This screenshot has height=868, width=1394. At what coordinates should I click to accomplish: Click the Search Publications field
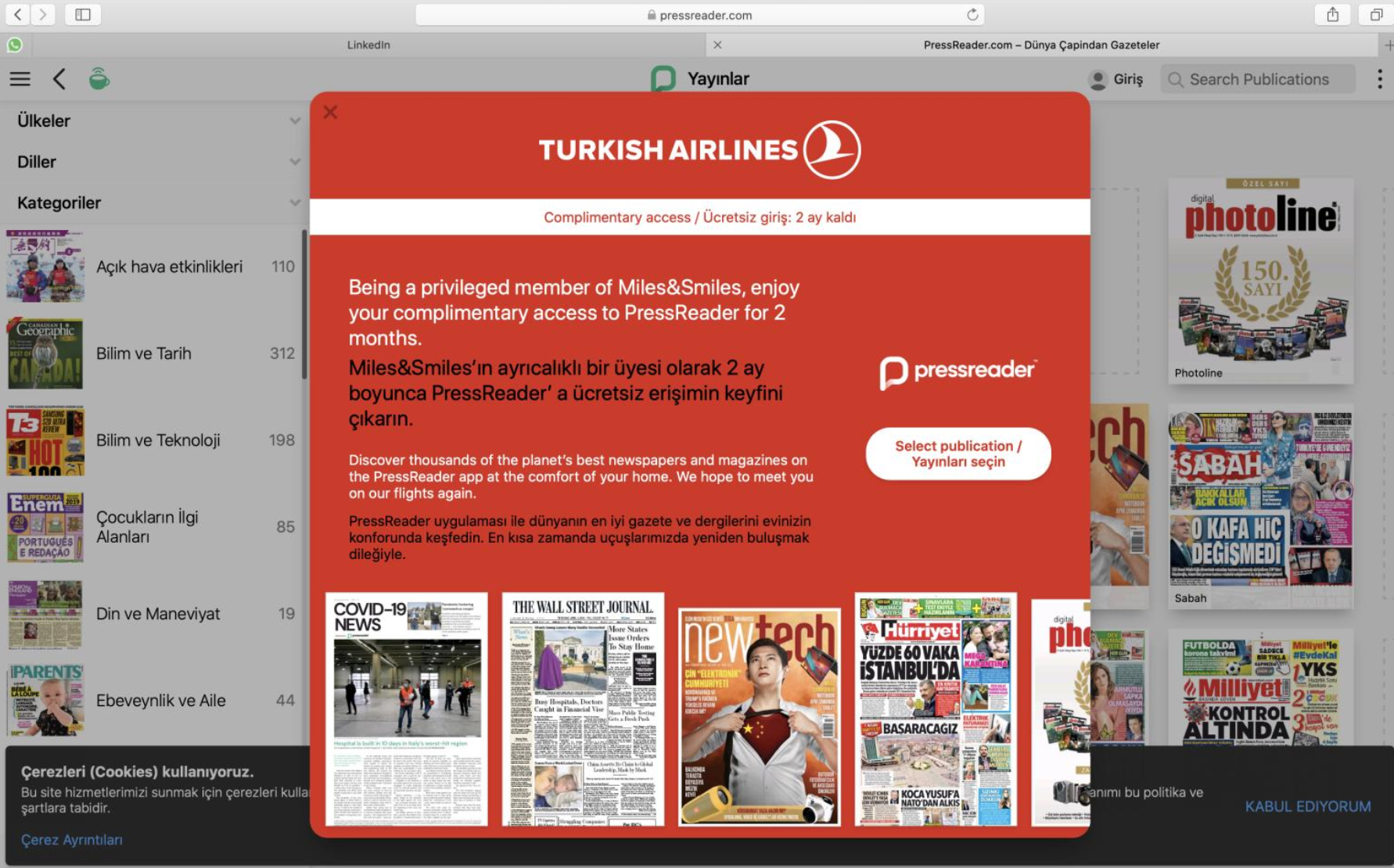[1257, 78]
